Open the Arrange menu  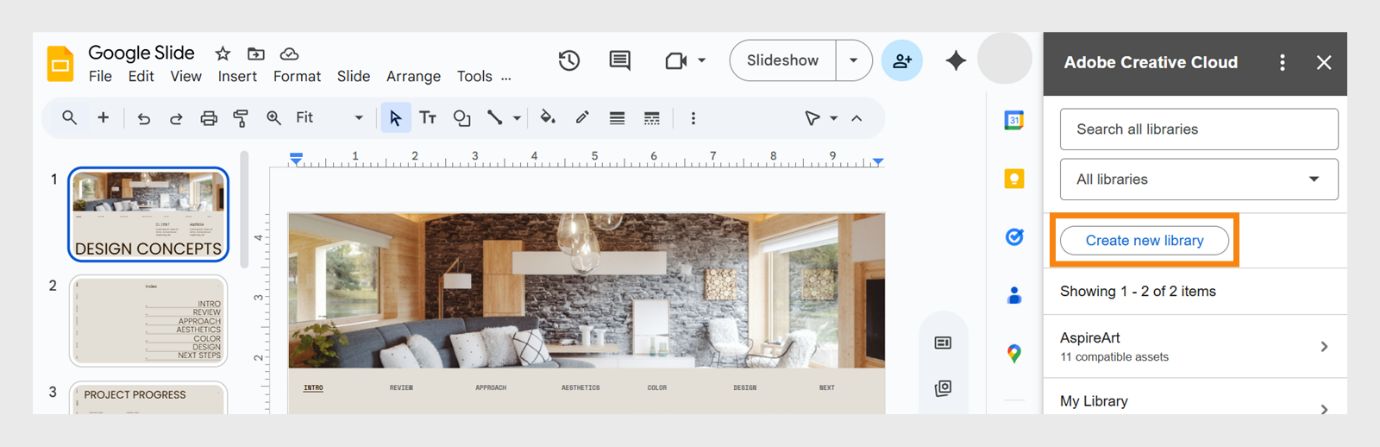pos(413,76)
